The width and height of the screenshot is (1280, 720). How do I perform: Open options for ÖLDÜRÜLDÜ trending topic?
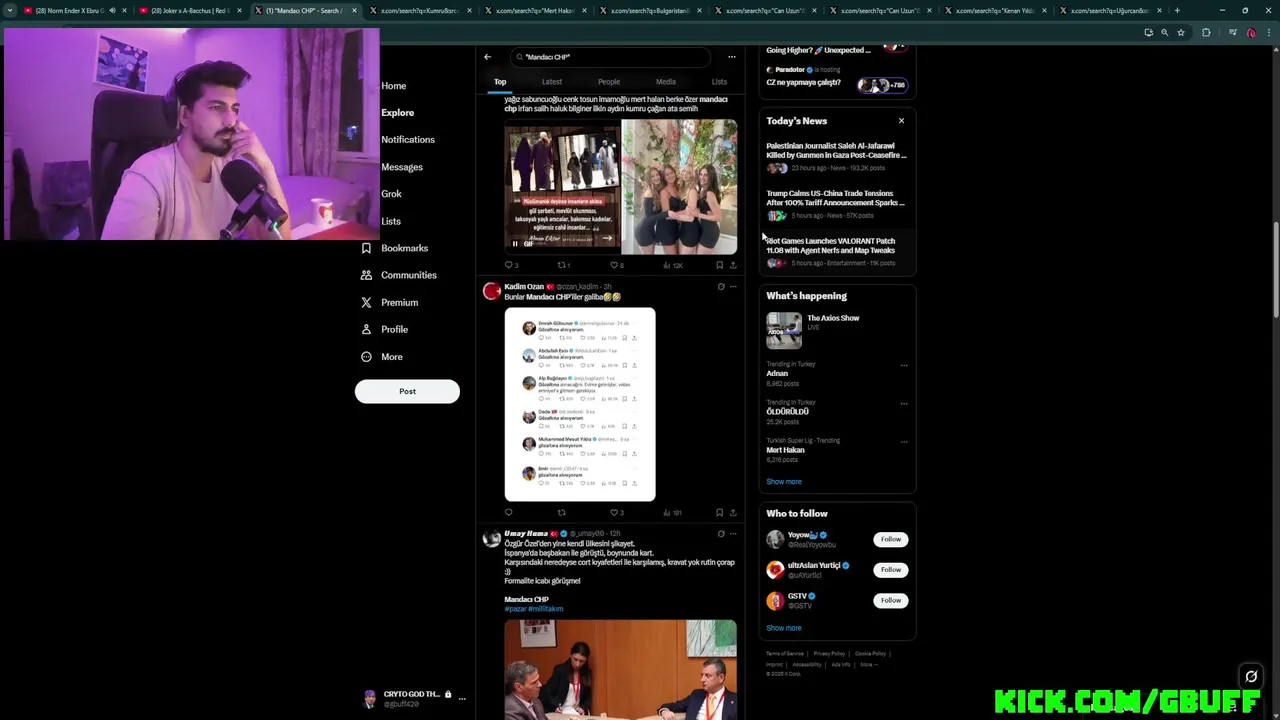(x=904, y=403)
